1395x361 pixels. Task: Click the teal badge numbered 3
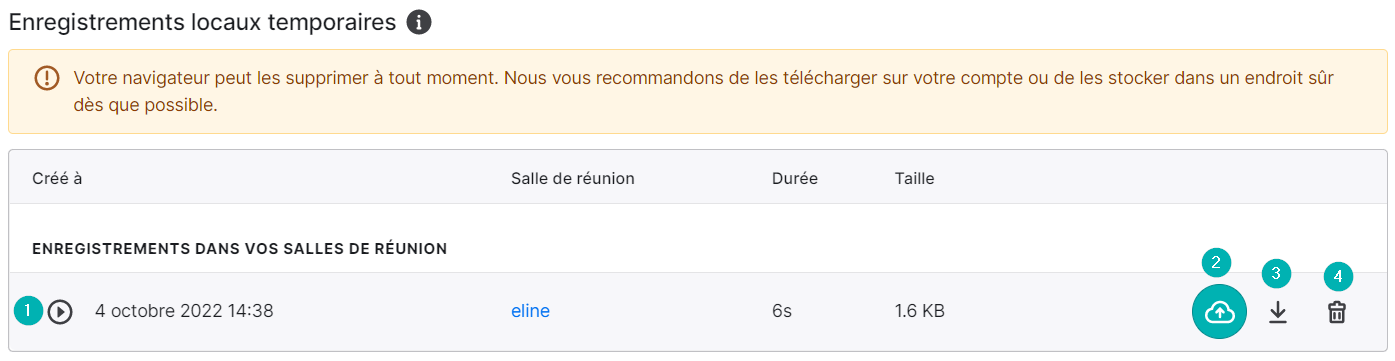[x=1276, y=273]
